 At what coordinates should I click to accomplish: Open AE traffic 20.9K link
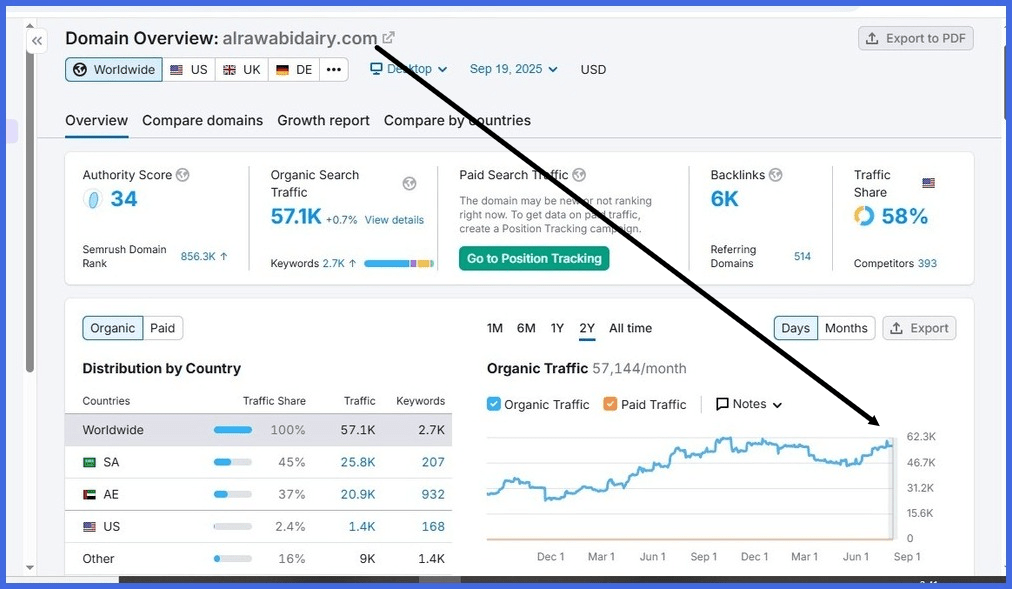(x=358, y=495)
